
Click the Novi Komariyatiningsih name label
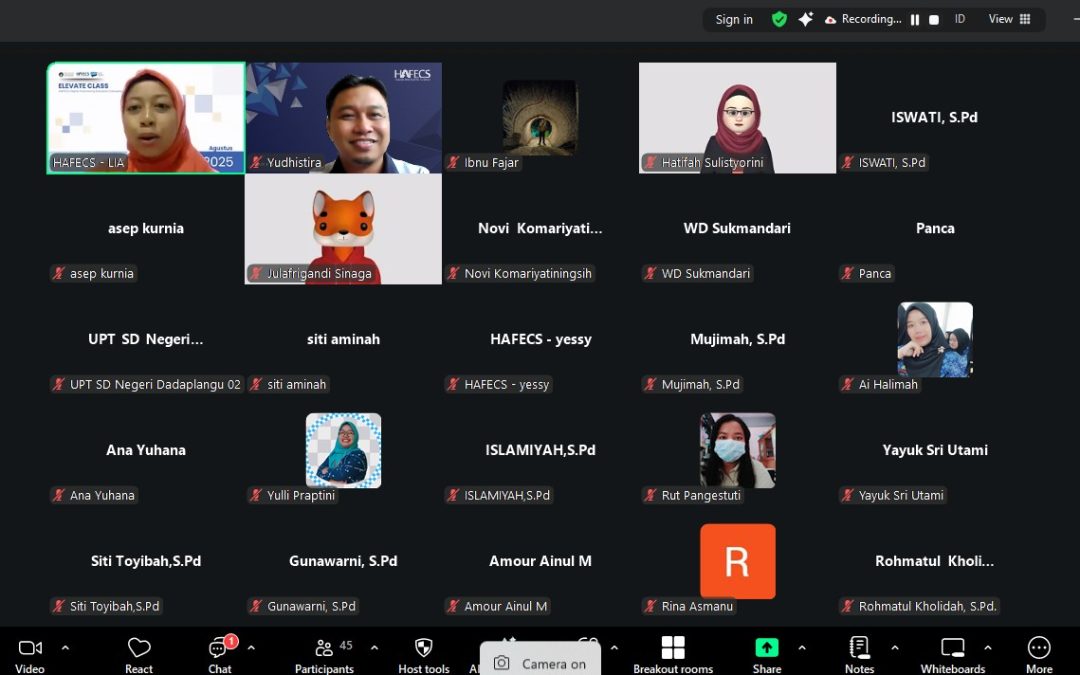pyautogui.click(x=519, y=273)
